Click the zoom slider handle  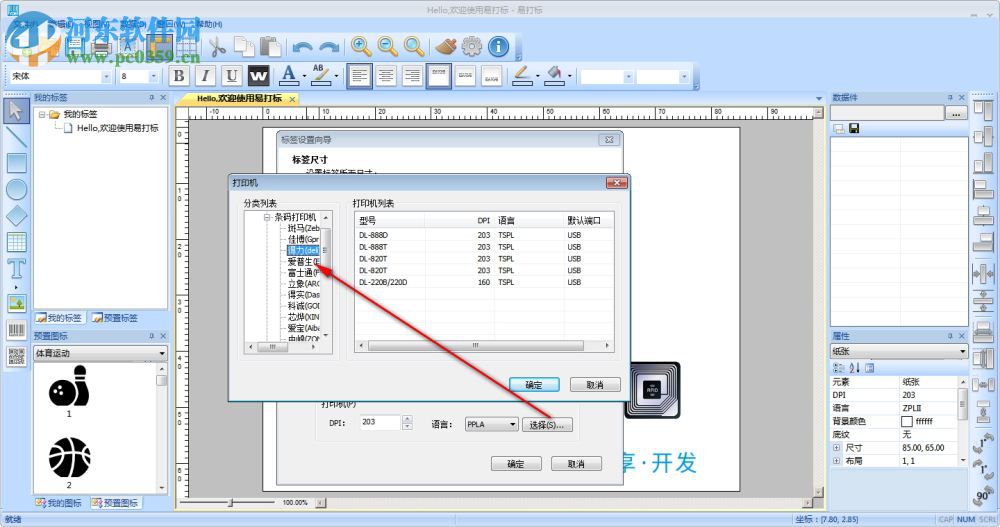pyautogui.click(x=230, y=503)
